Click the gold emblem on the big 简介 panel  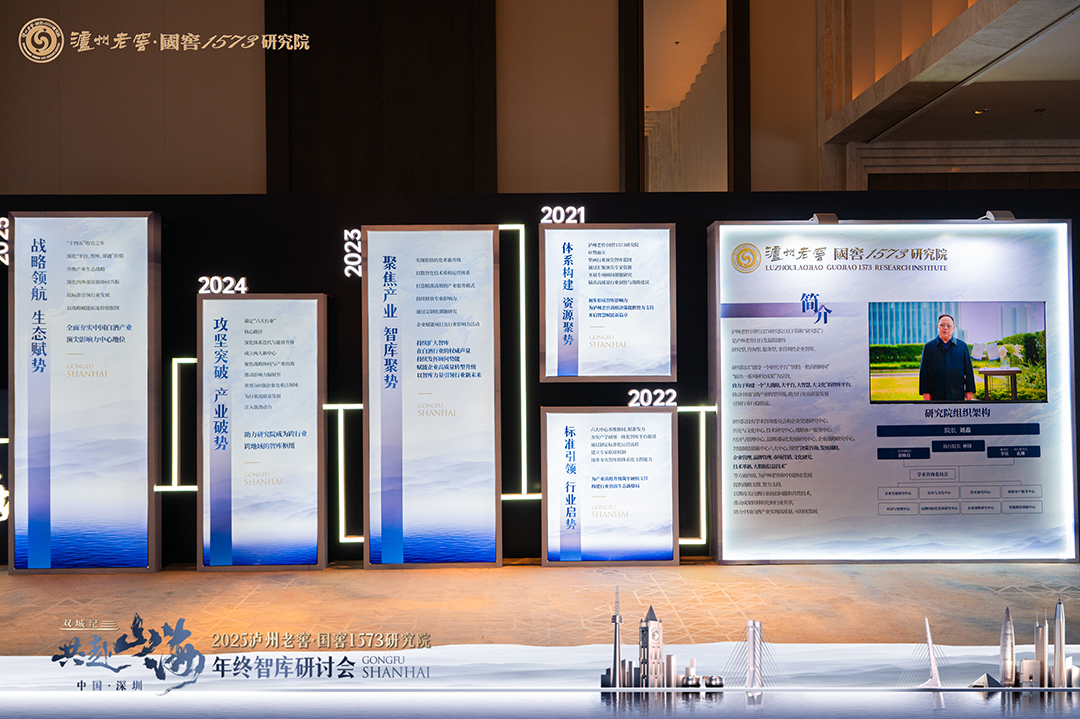click(x=745, y=258)
